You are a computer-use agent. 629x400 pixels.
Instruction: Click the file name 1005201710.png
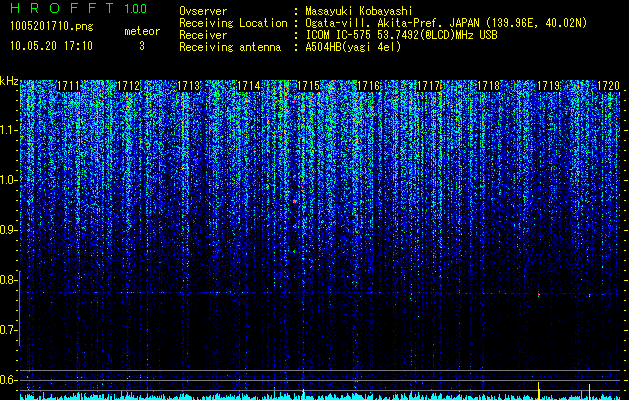(51, 27)
